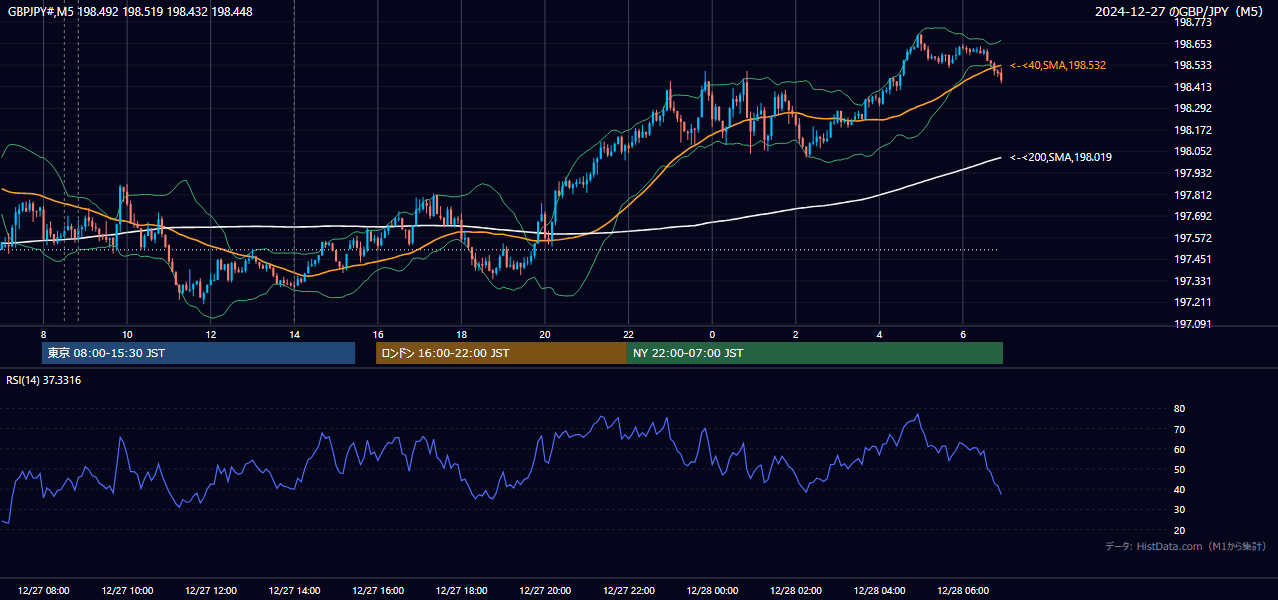Click the RSI(14) 37.3316 indicator label
The height and width of the screenshot is (600, 1278).
tap(44, 380)
